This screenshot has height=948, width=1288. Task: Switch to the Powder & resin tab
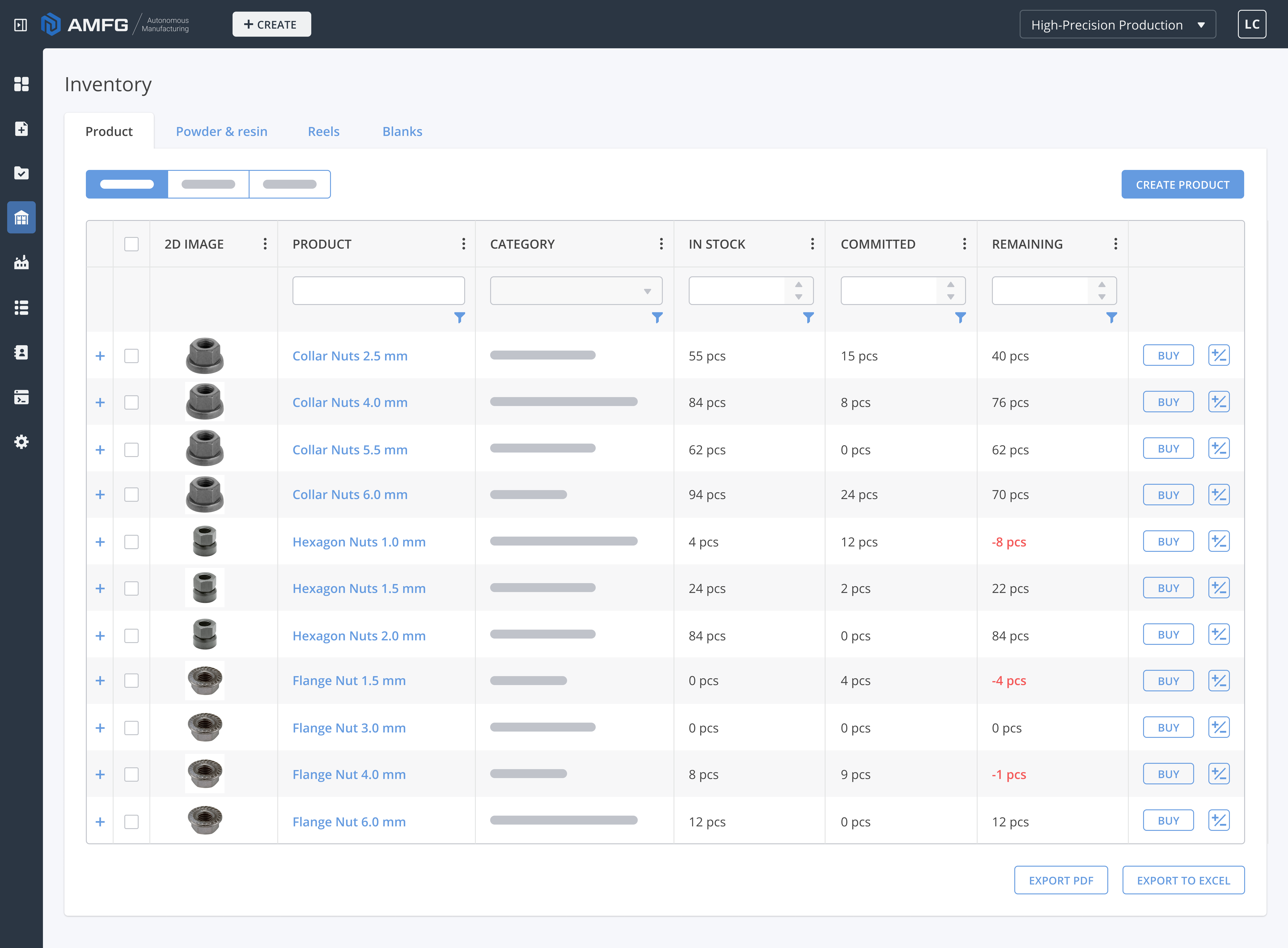(x=222, y=131)
